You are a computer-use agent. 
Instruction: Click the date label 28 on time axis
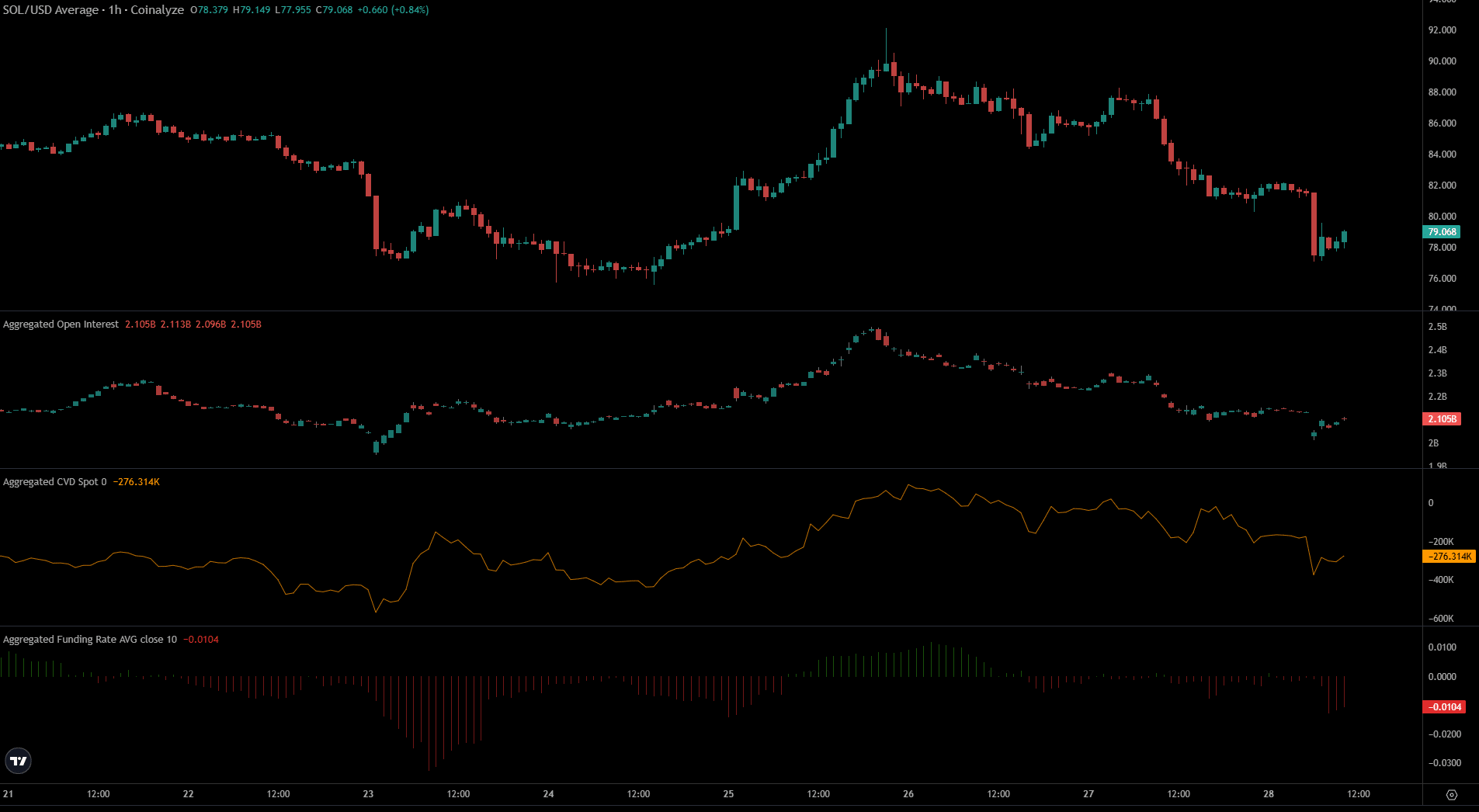click(1268, 794)
